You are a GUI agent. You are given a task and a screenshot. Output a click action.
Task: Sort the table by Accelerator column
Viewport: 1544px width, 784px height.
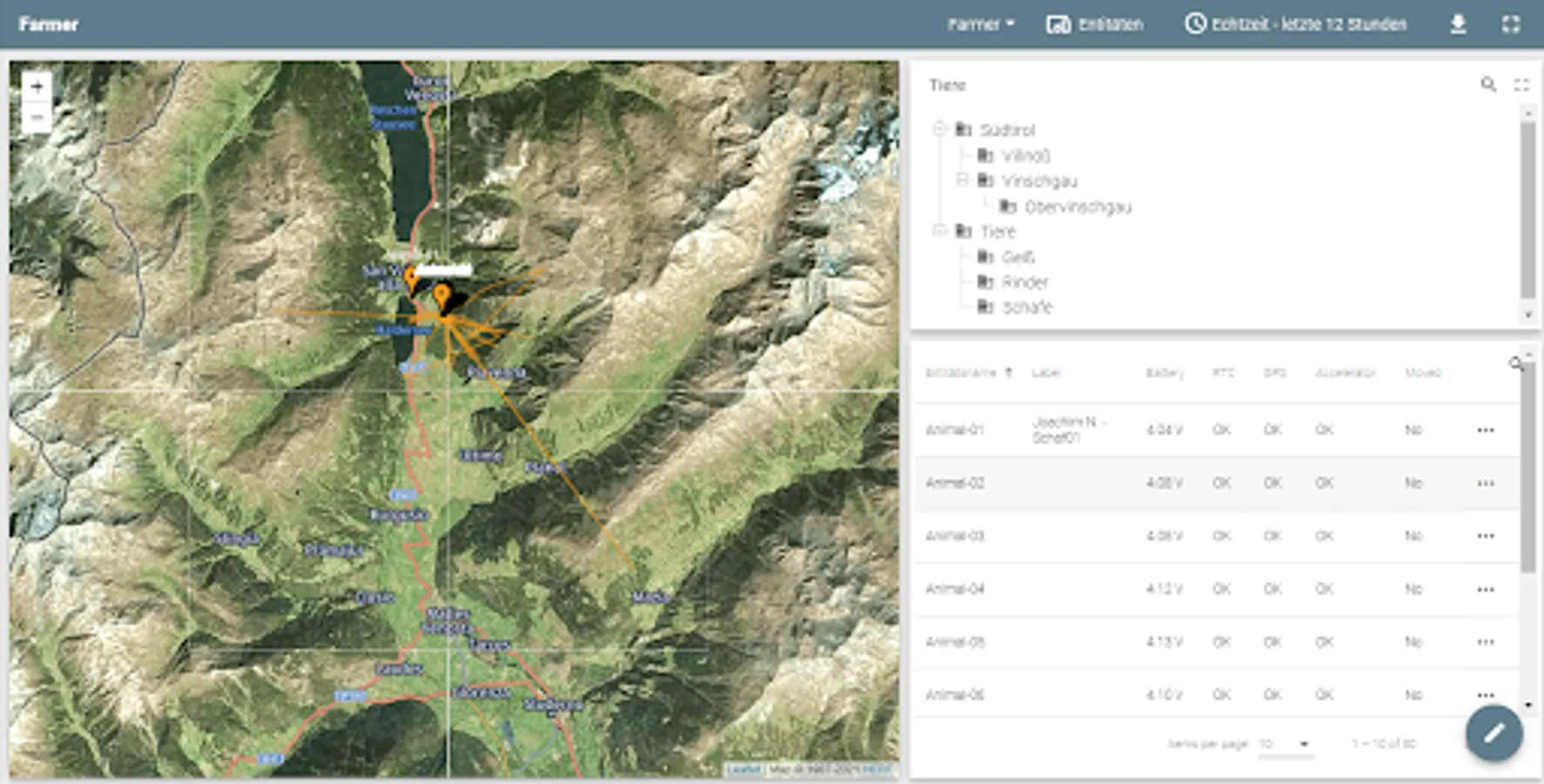click(1345, 373)
